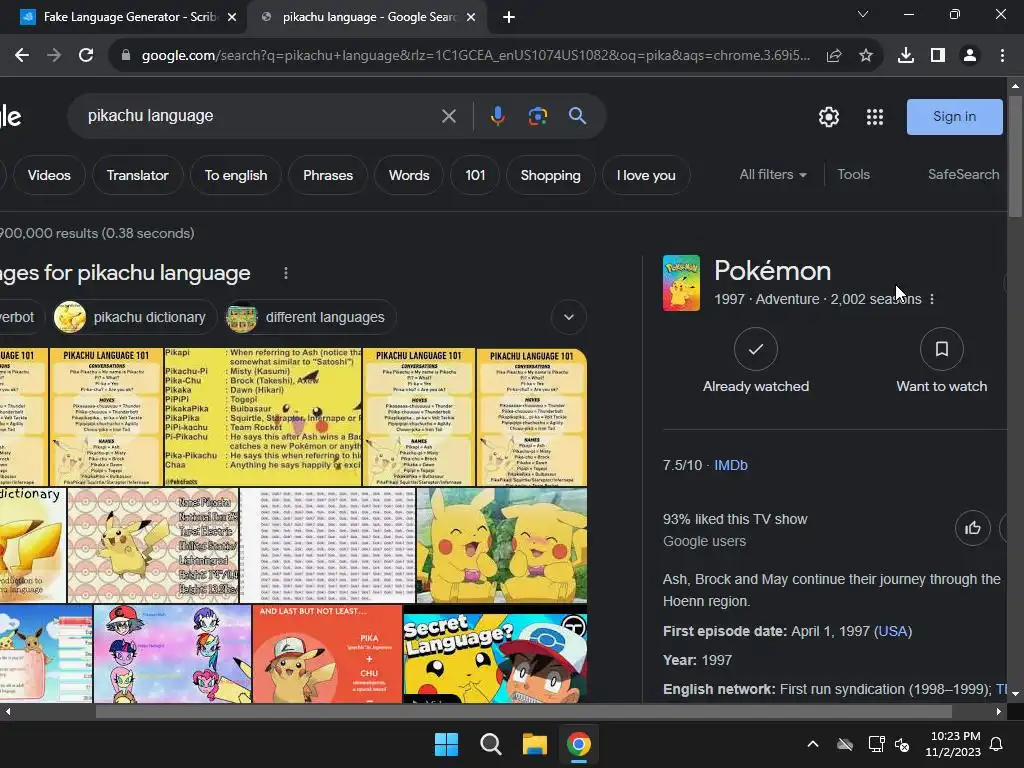Close the Fake Language Generator tab
Screen dimensions: 1024x768
pyautogui.click(x=232, y=17)
